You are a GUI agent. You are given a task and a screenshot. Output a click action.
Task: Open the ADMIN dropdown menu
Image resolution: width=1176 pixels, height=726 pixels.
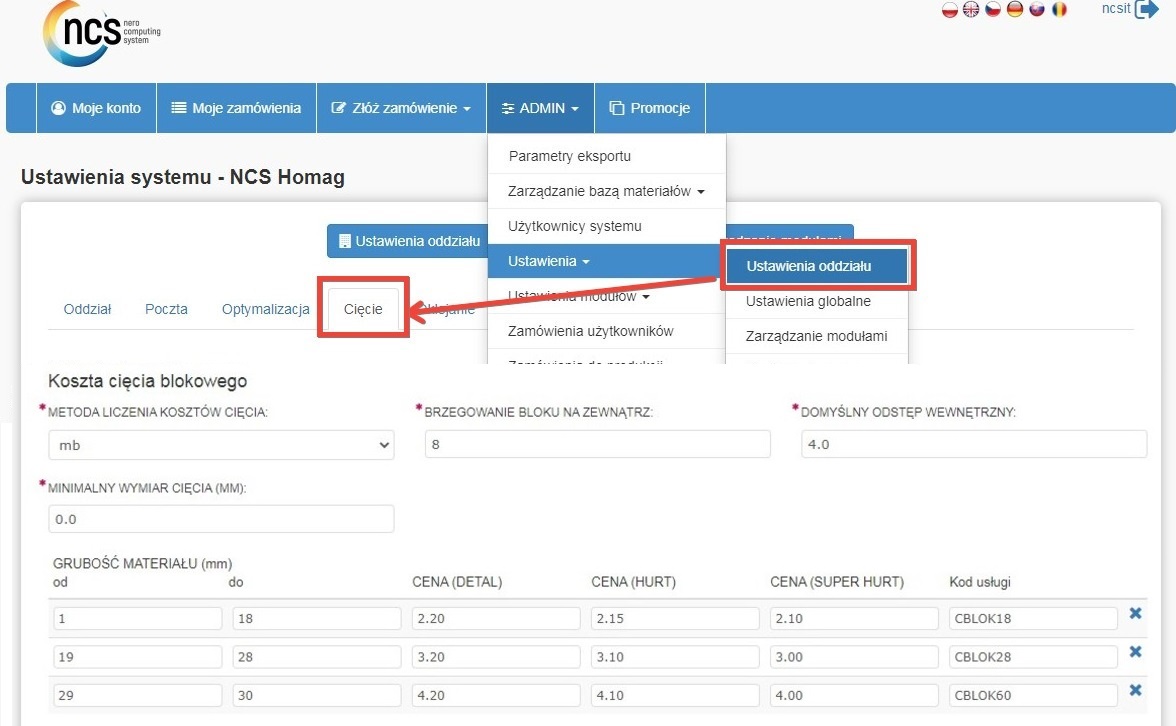click(540, 108)
